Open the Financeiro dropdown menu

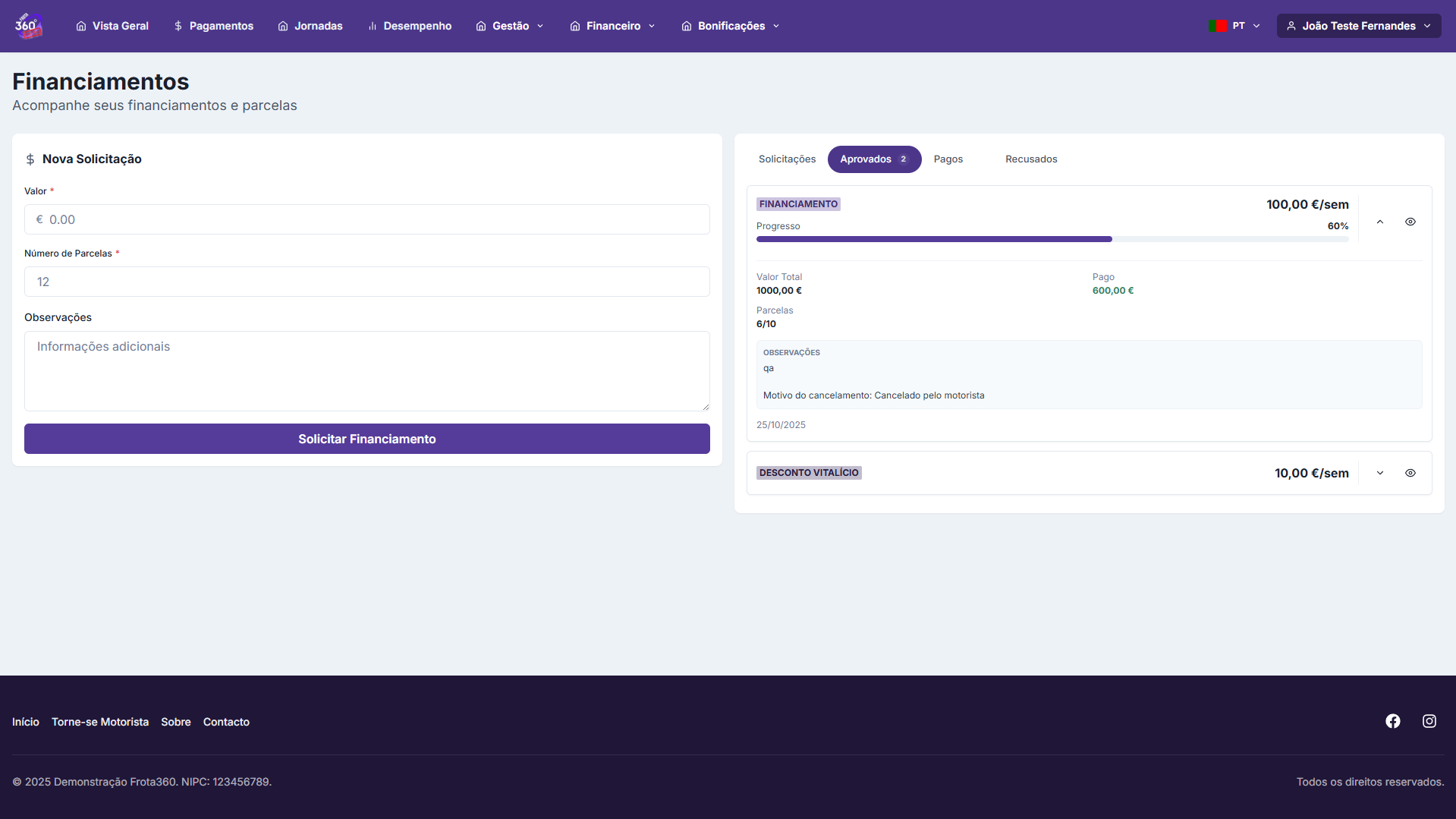pyautogui.click(x=612, y=26)
